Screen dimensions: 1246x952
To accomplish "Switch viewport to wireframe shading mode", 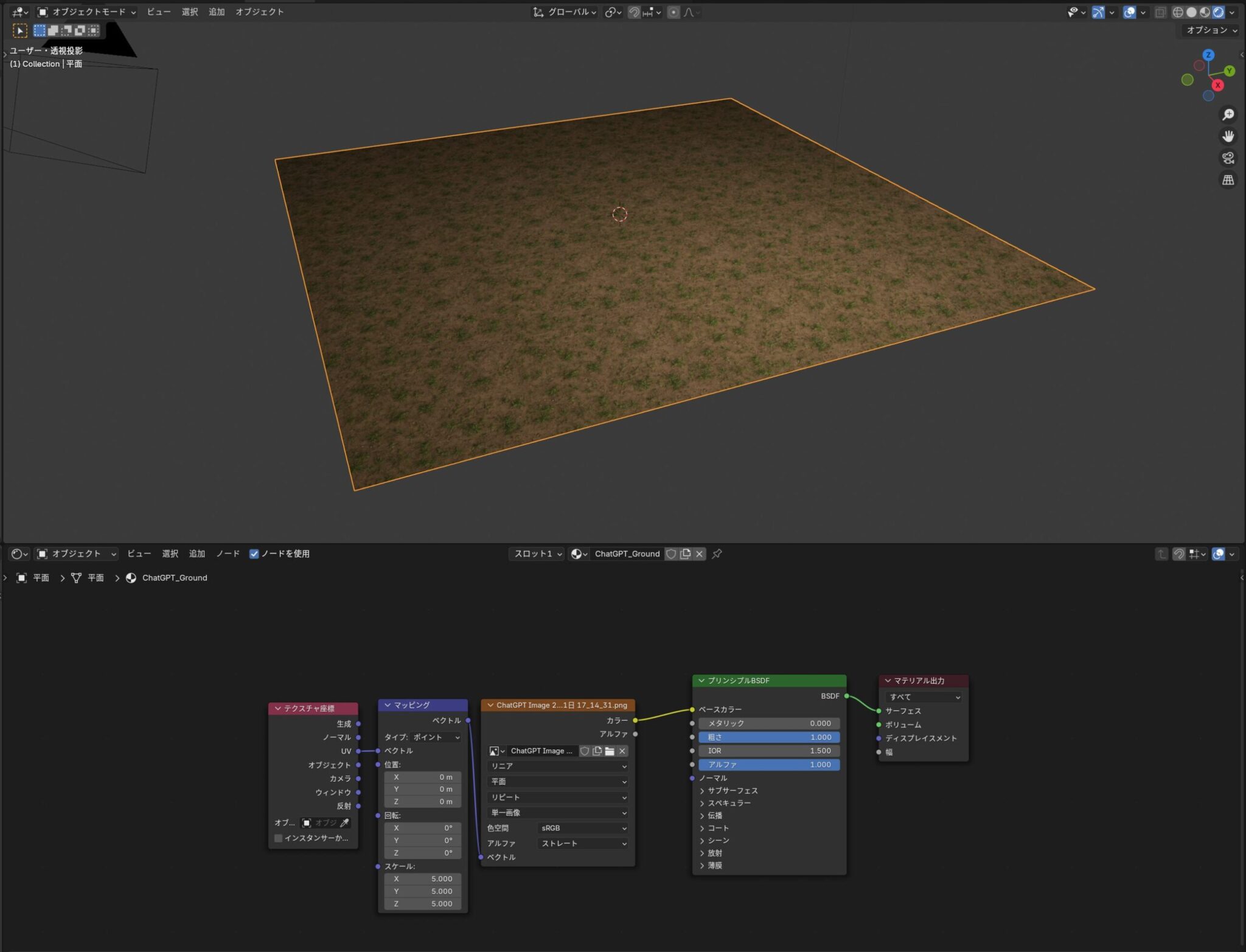I will [x=1178, y=12].
